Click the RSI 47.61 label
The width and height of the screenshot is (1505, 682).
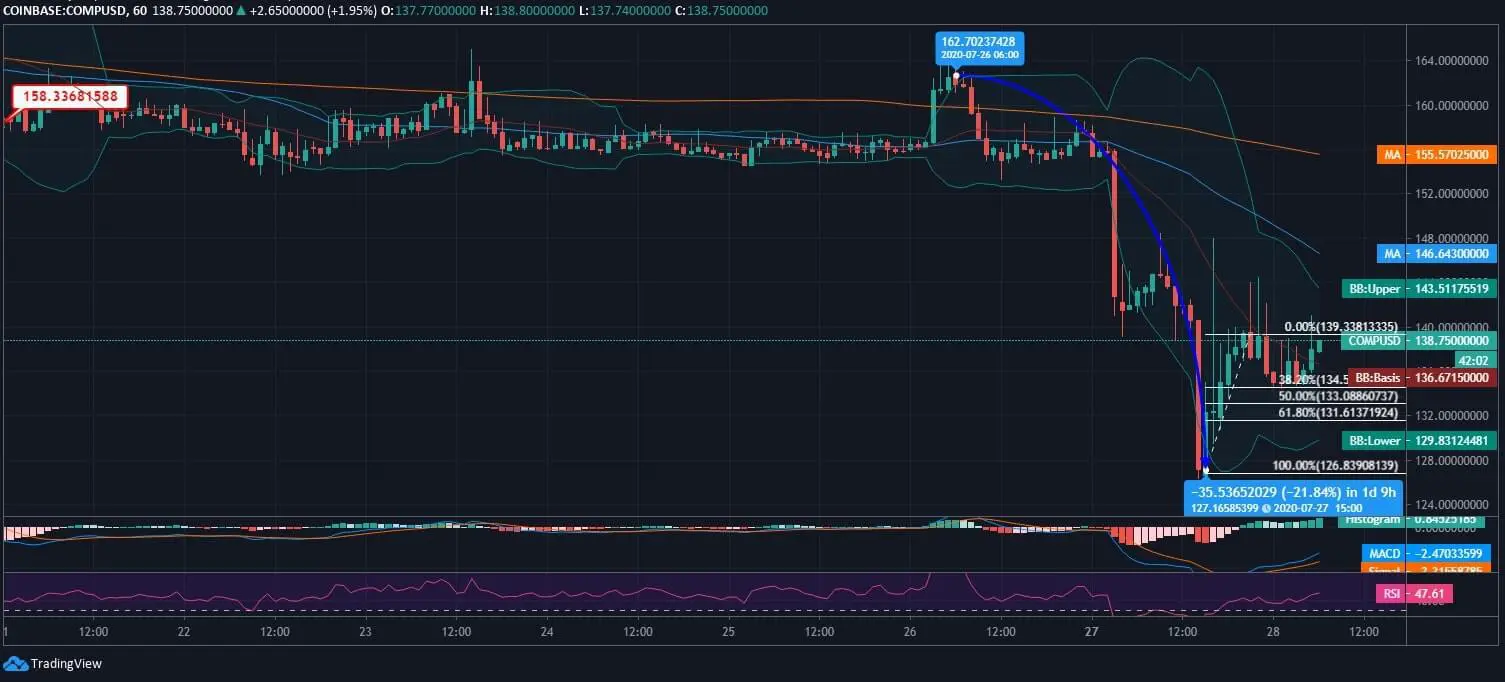[1414, 594]
